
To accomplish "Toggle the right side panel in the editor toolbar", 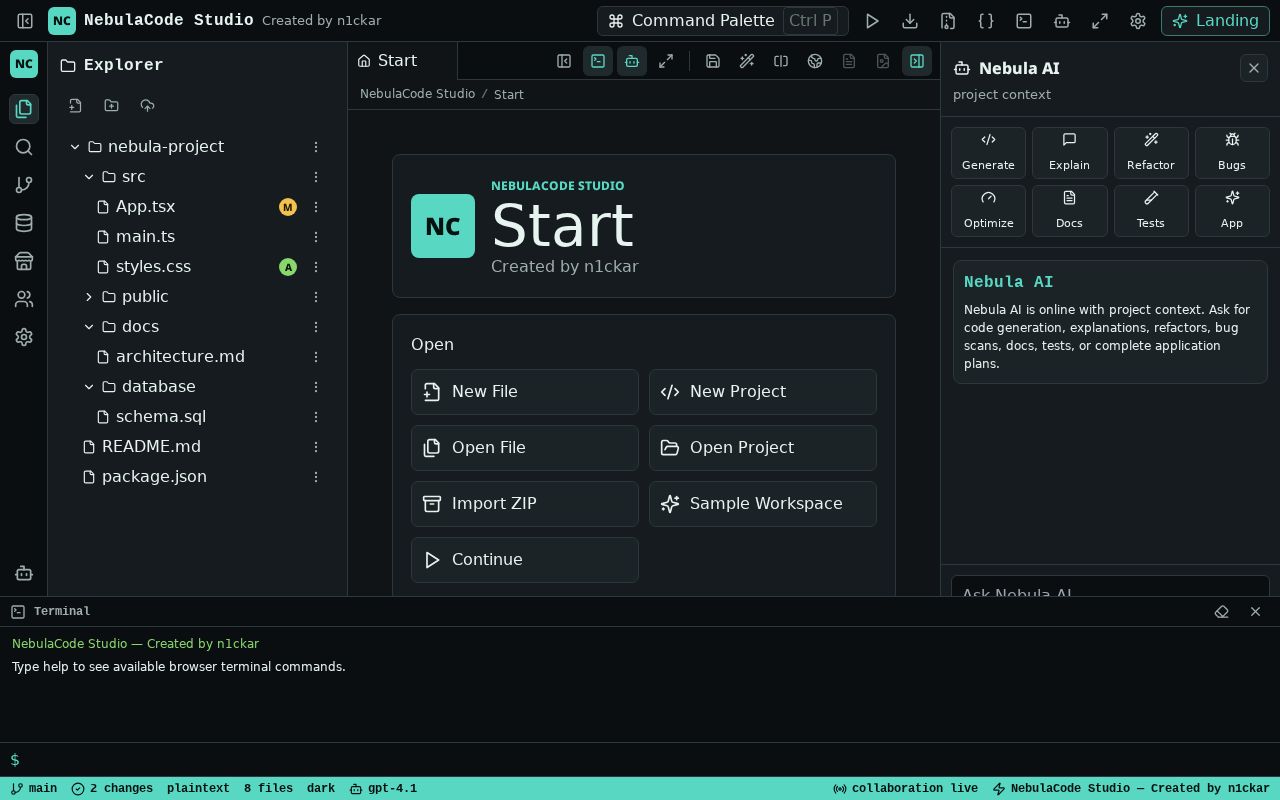I will point(917,61).
